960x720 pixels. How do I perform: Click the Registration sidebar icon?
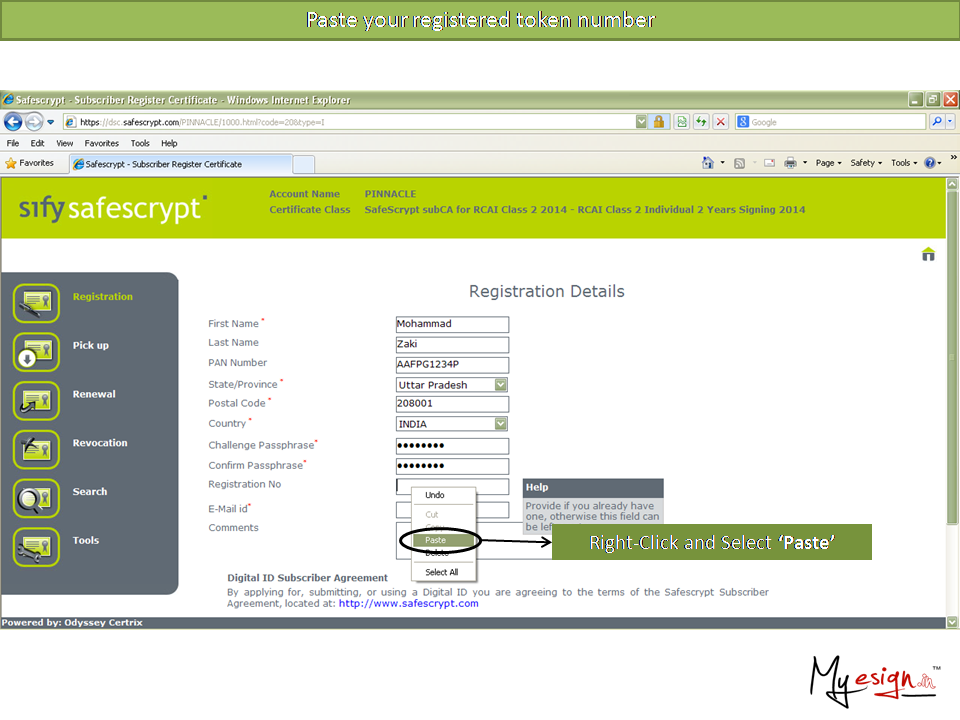click(x=37, y=303)
